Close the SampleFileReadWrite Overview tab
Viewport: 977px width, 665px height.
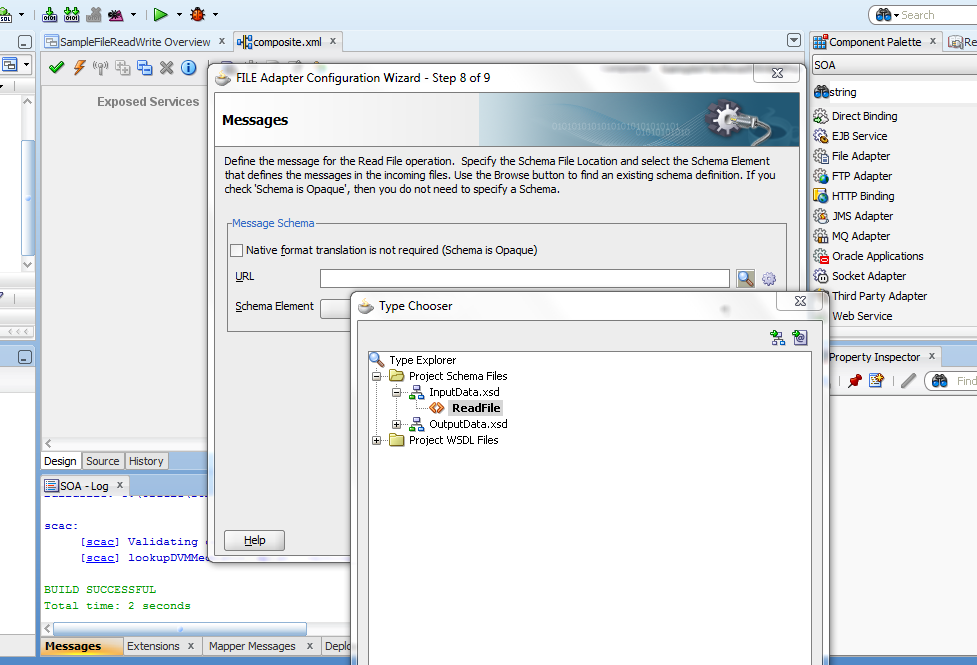click(x=222, y=41)
